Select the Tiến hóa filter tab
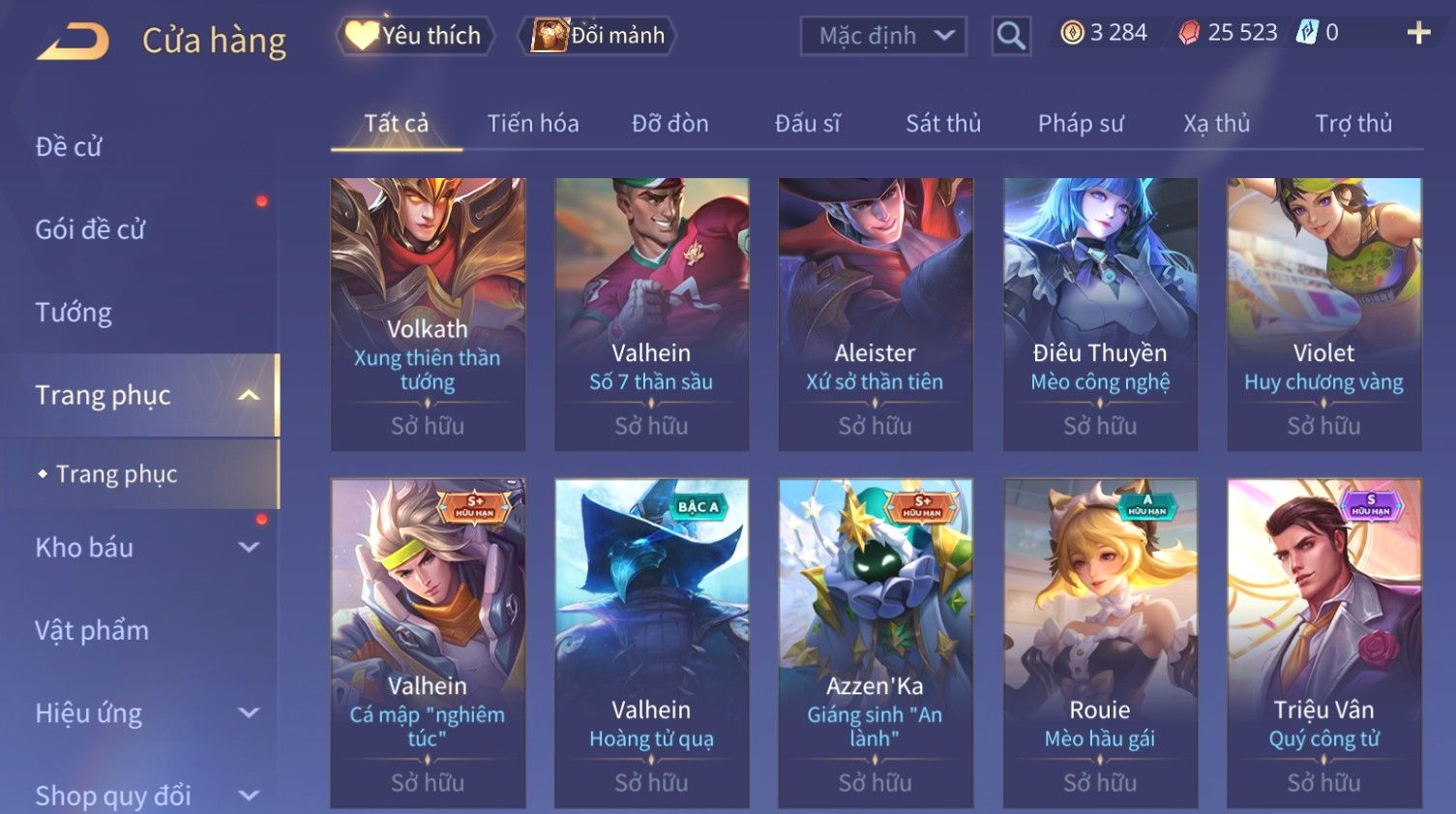The height and width of the screenshot is (814, 1456). coord(533,123)
